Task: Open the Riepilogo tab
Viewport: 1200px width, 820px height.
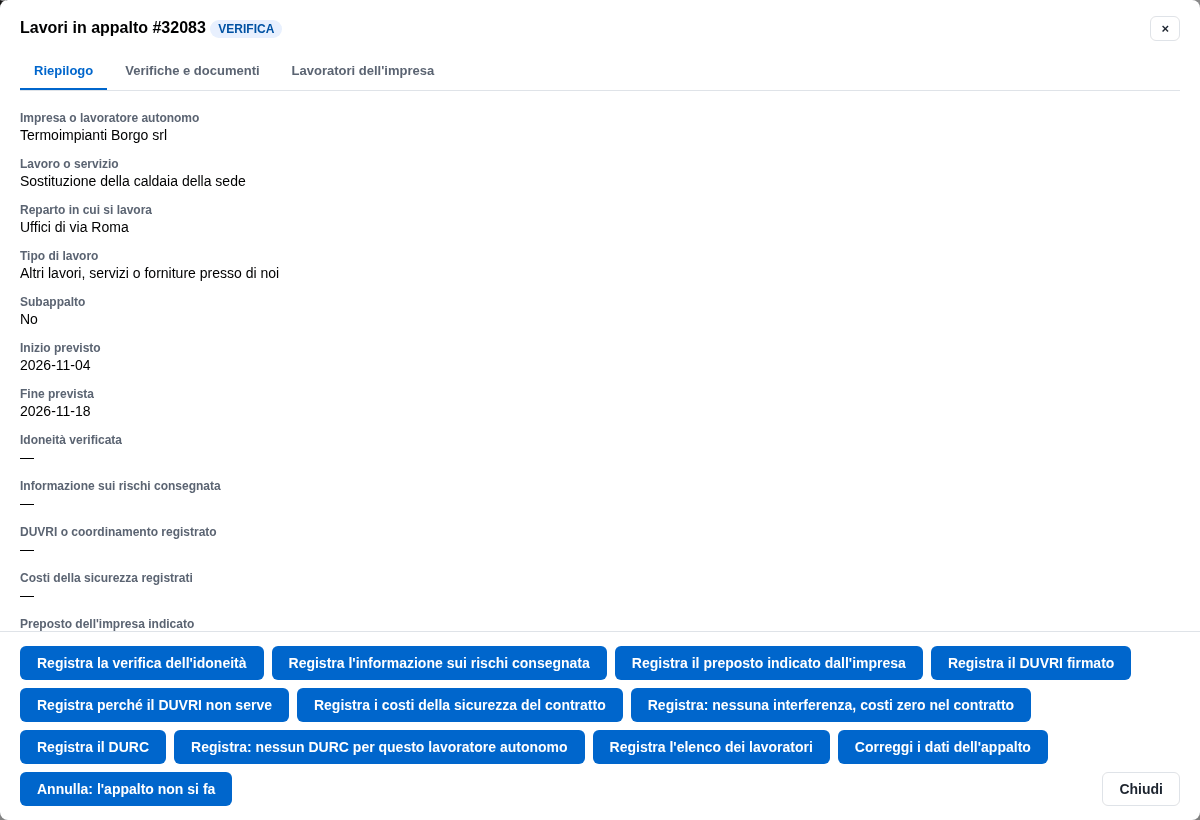Action: (63, 70)
